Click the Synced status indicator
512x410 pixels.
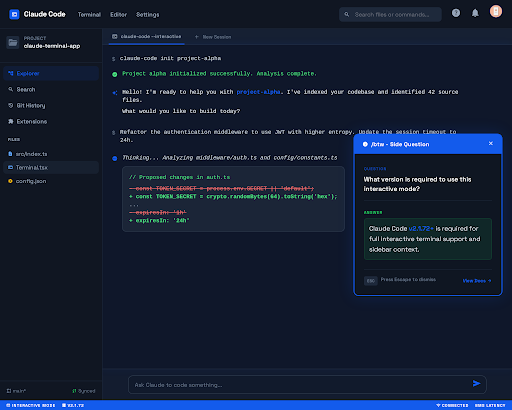pos(84,391)
